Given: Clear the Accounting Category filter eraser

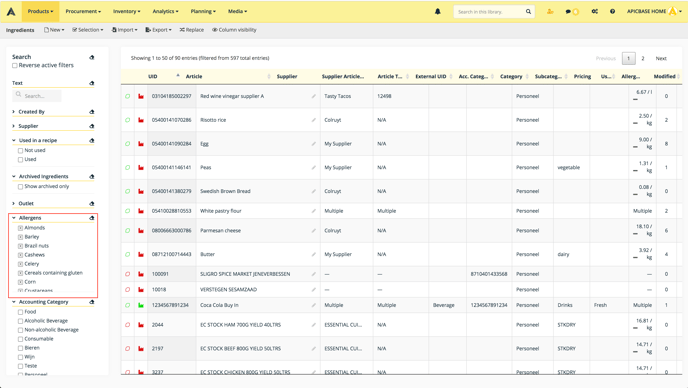Looking at the screenshot, I should pos(92,302).
